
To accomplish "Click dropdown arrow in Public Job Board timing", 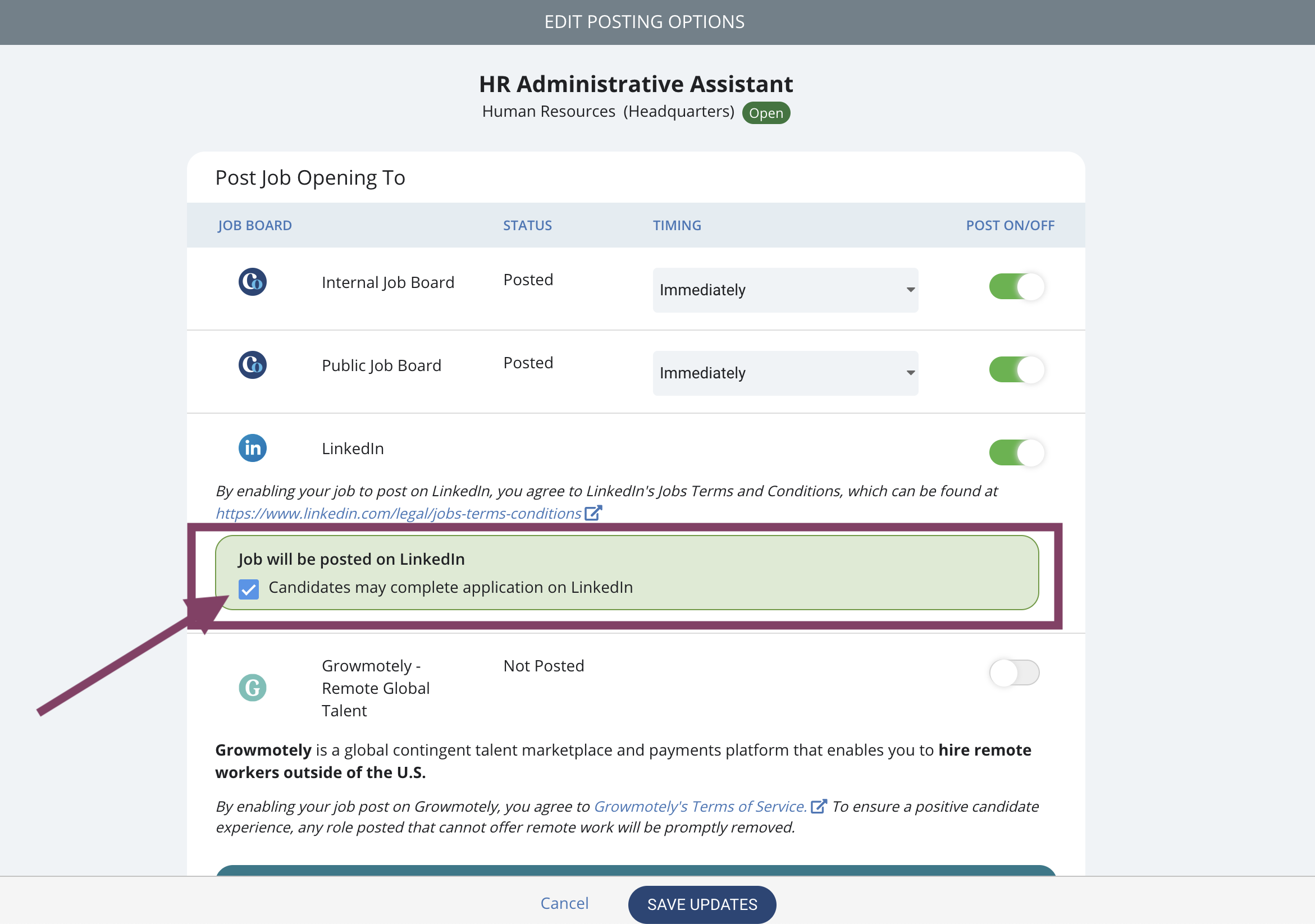I will pyautogui.click(x=910, y=373).
